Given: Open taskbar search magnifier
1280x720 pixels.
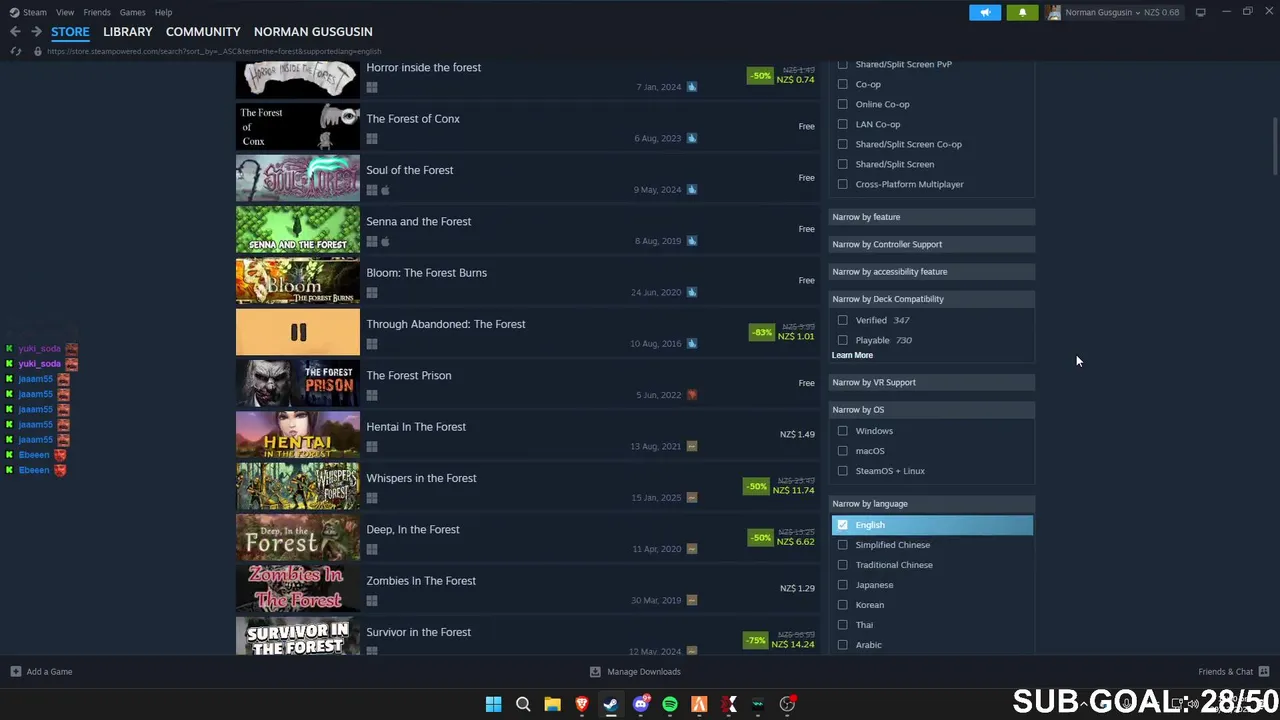Looking at the screenshot, I should click(523, 704).
